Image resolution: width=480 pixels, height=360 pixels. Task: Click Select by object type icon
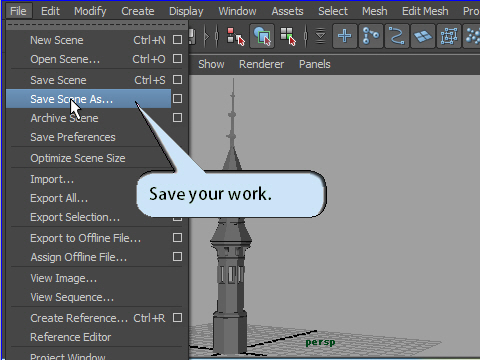pyautogui.click(x=262, y=36)
